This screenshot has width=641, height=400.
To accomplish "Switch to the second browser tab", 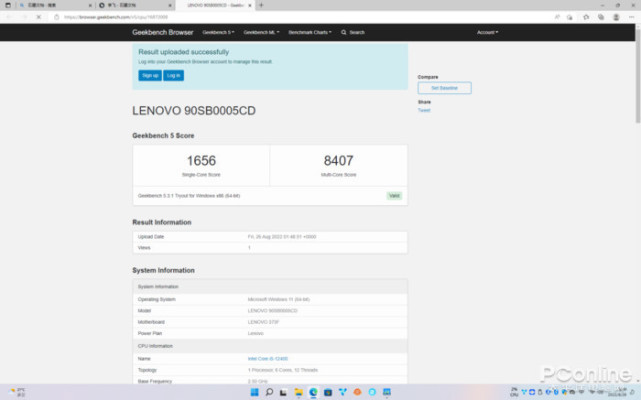I will point(135,5).
